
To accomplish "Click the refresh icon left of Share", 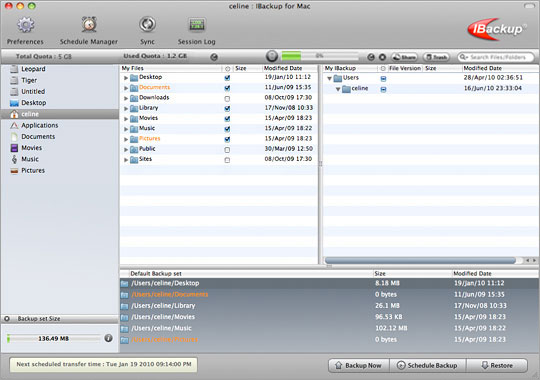I will pyautogui.click(x=371, y=57).
